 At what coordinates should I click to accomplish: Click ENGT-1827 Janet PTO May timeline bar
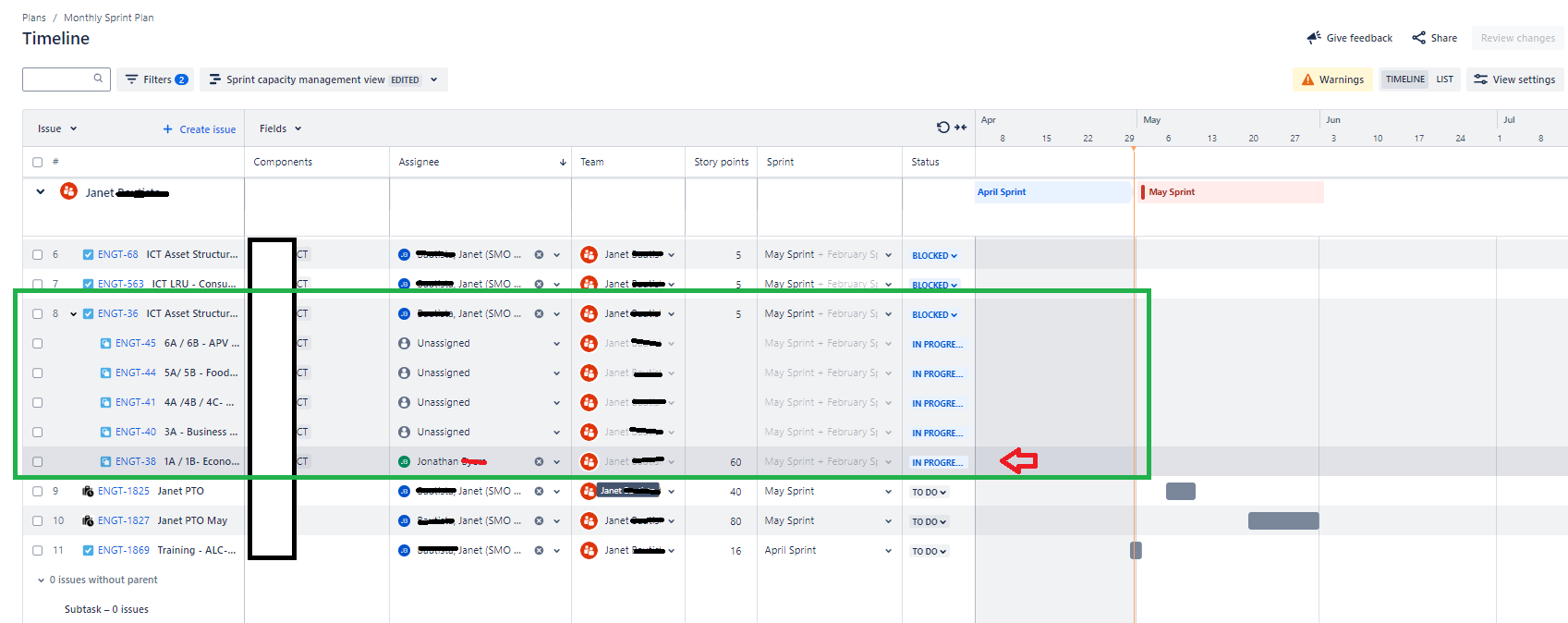click(1283, 520)
